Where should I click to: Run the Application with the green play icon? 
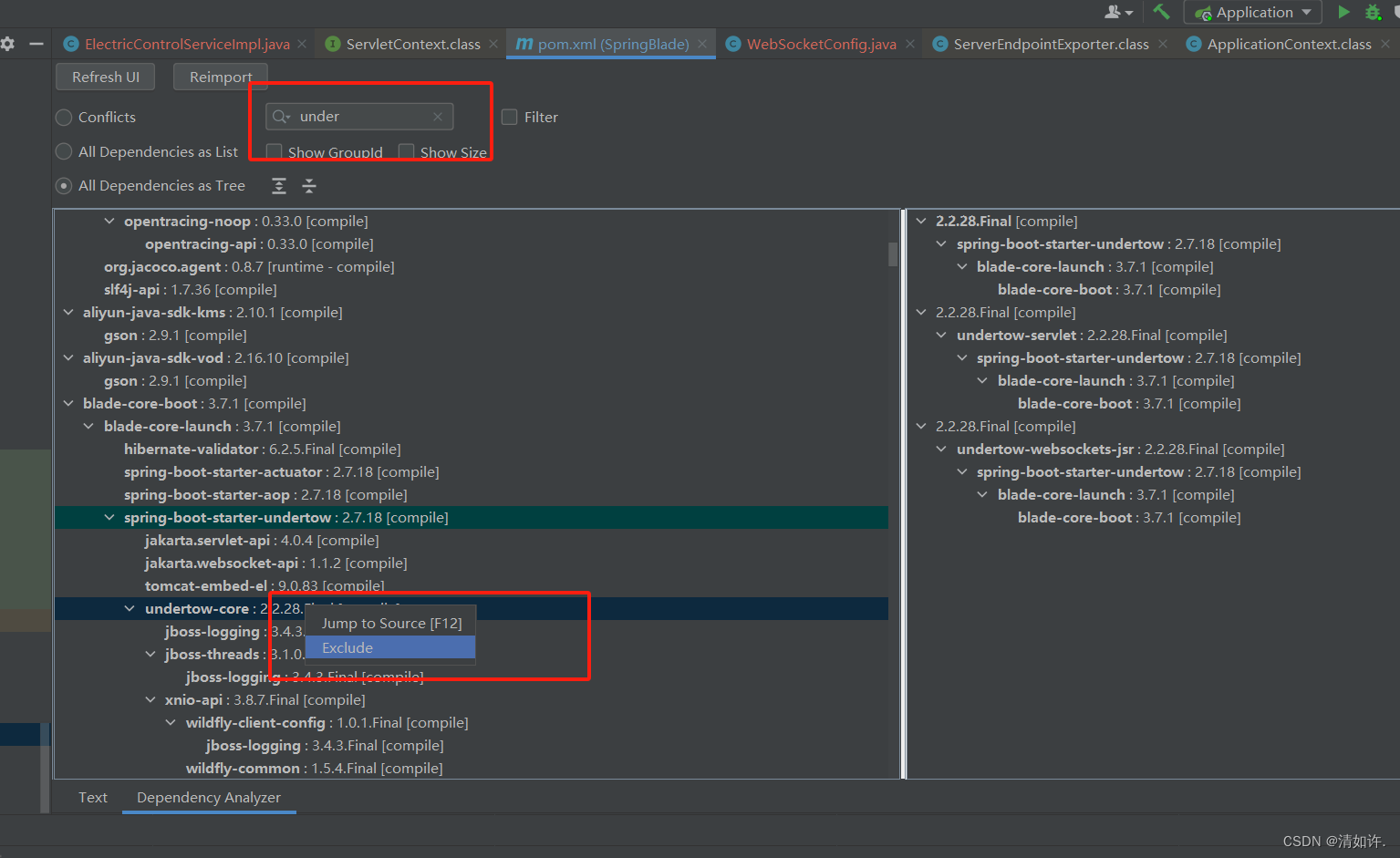(1343, 12)
